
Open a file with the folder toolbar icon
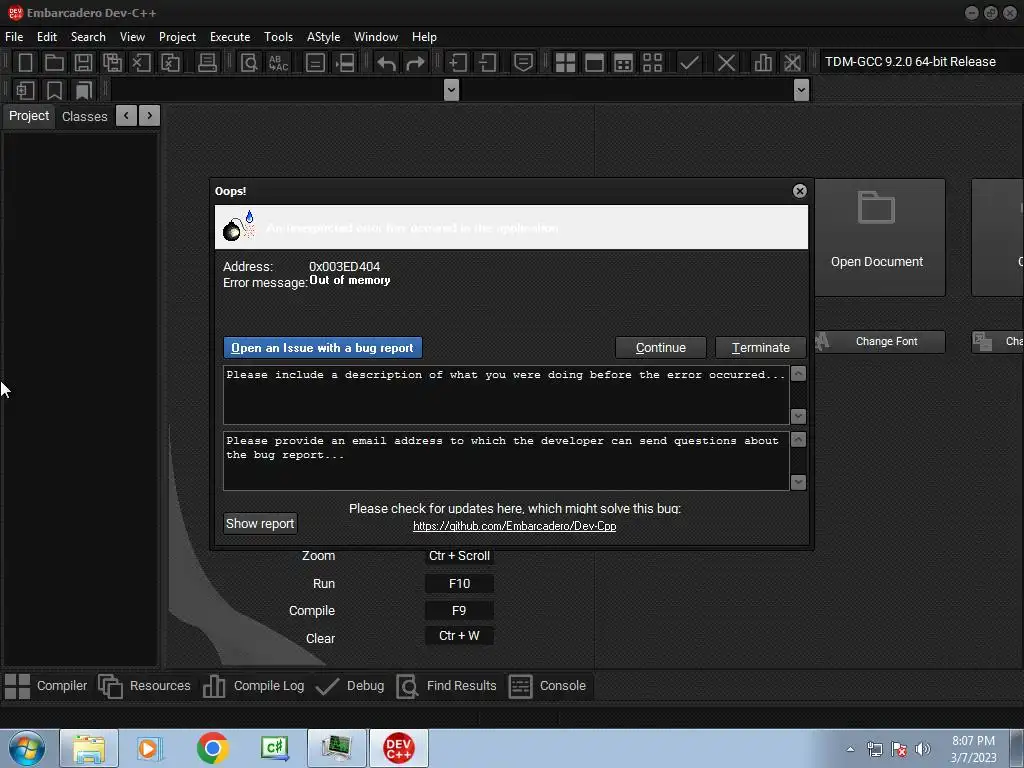pyautogui.click(x=54, y=63)
